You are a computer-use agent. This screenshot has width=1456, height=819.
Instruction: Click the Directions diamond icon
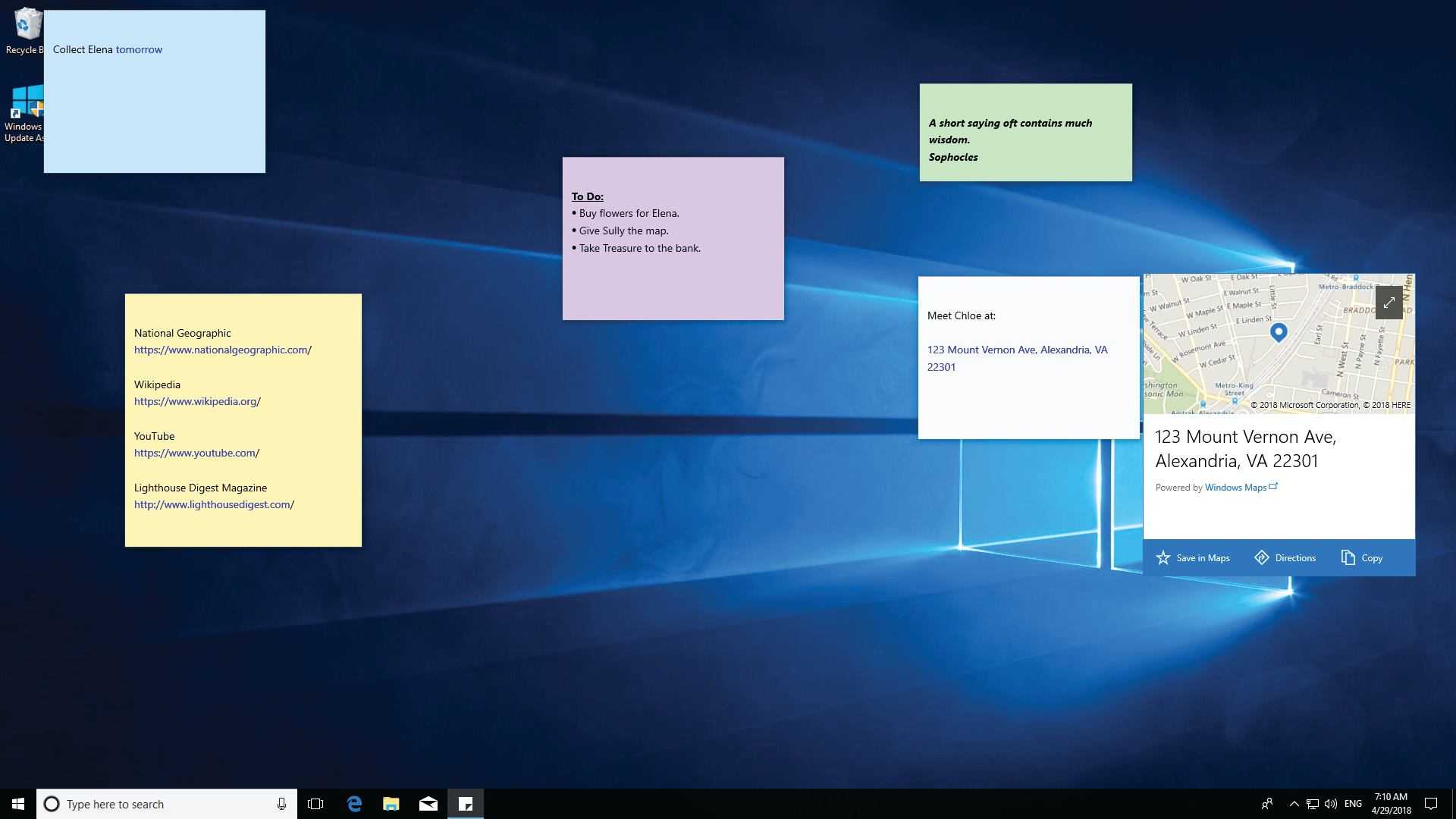(x=1262, y=558)
